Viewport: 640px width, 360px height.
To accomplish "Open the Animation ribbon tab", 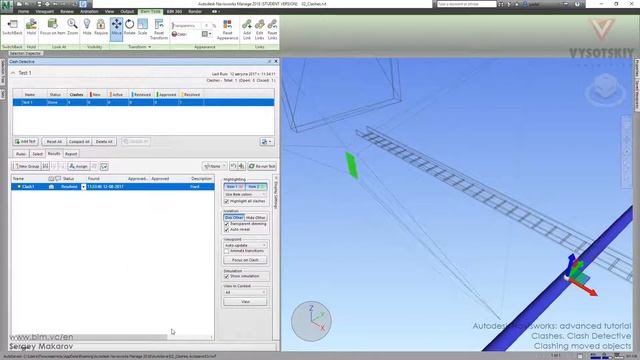I will point(89,11).
